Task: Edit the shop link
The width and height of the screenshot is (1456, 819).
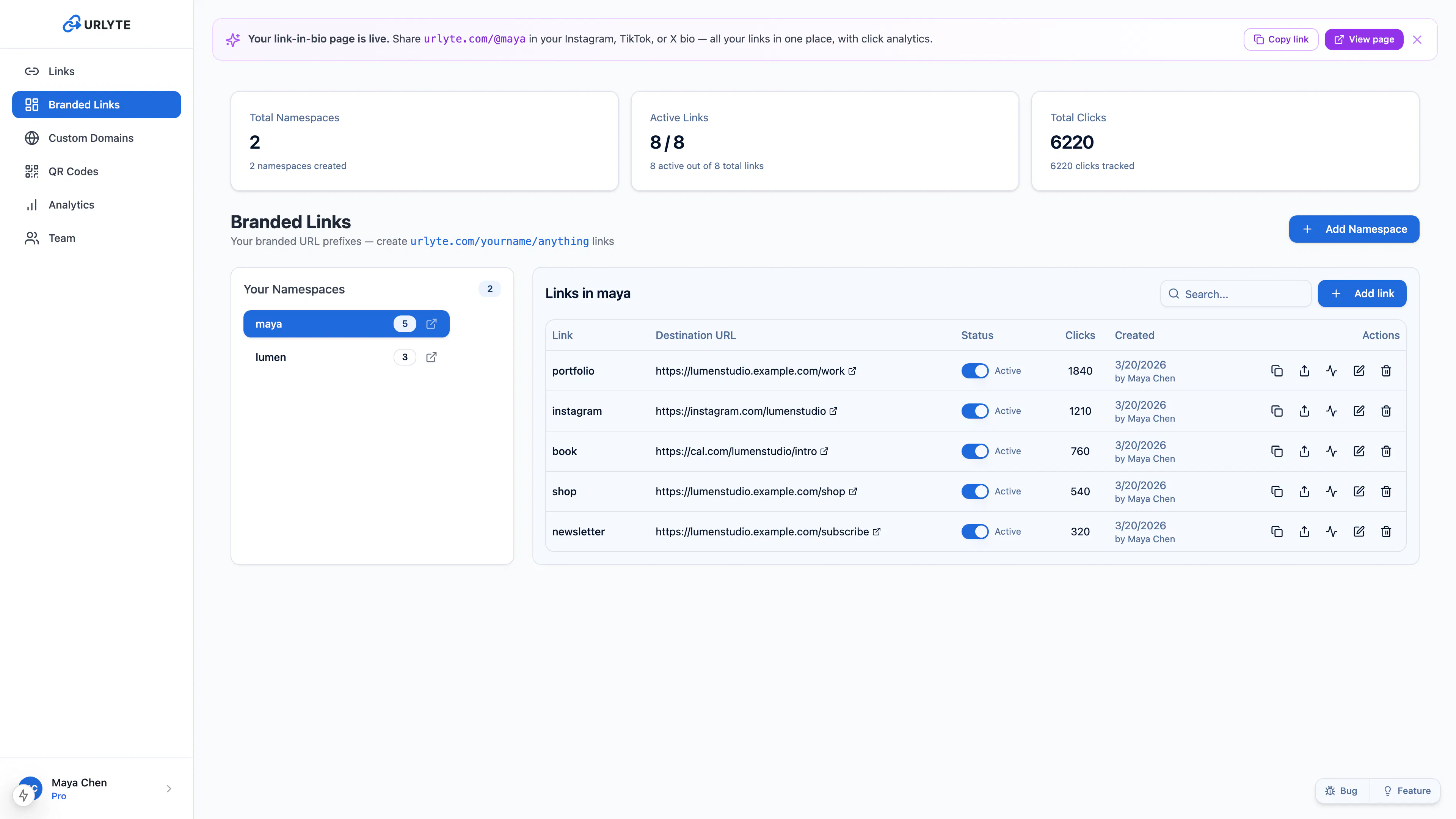Action: coord(1359,491)
